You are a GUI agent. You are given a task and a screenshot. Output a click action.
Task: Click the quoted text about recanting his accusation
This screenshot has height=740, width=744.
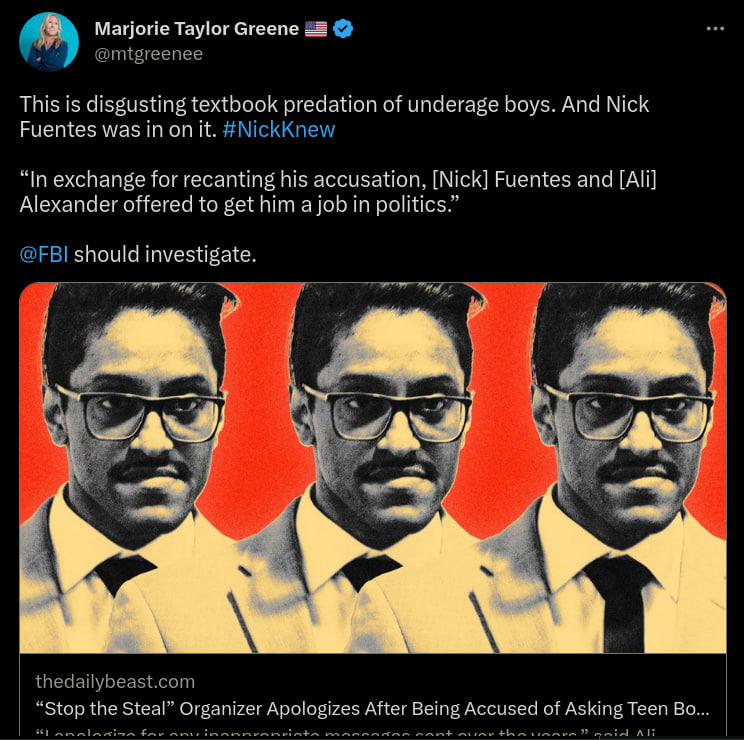pyautogui.click(x=338, y=192)
